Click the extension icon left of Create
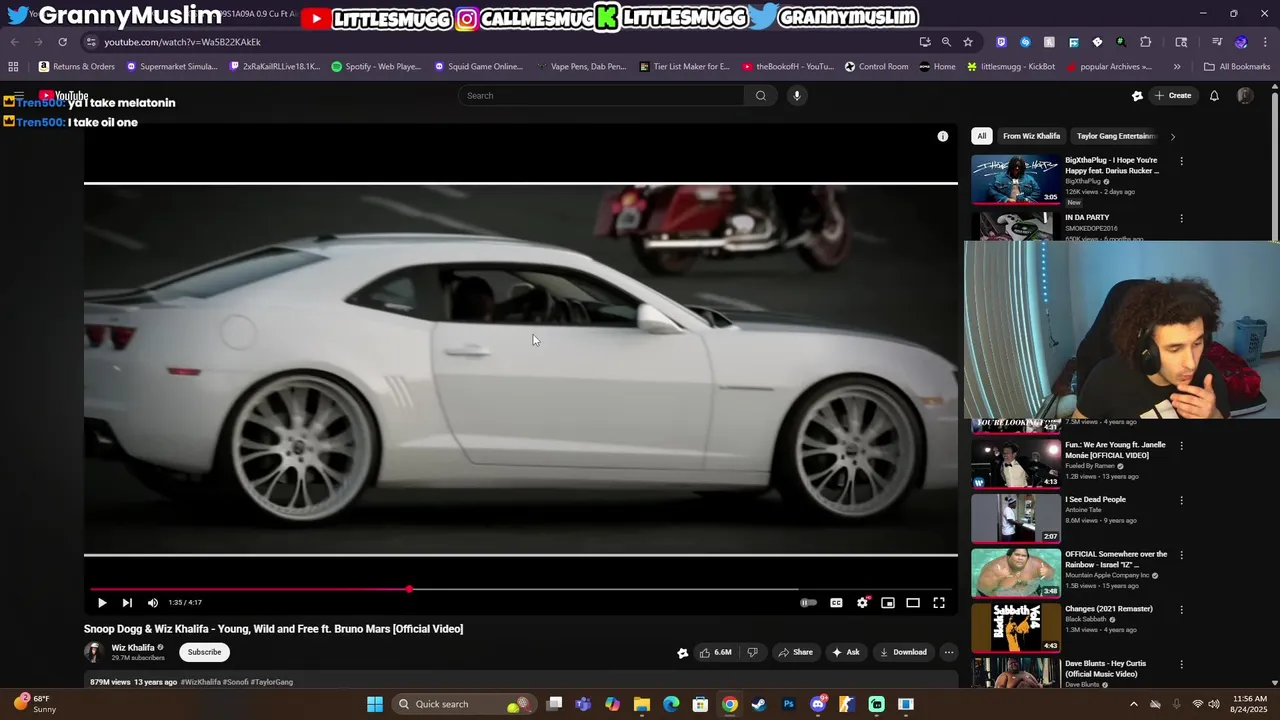Image resolution: width=1280 pixels, height=720 pixels. 1137,96
